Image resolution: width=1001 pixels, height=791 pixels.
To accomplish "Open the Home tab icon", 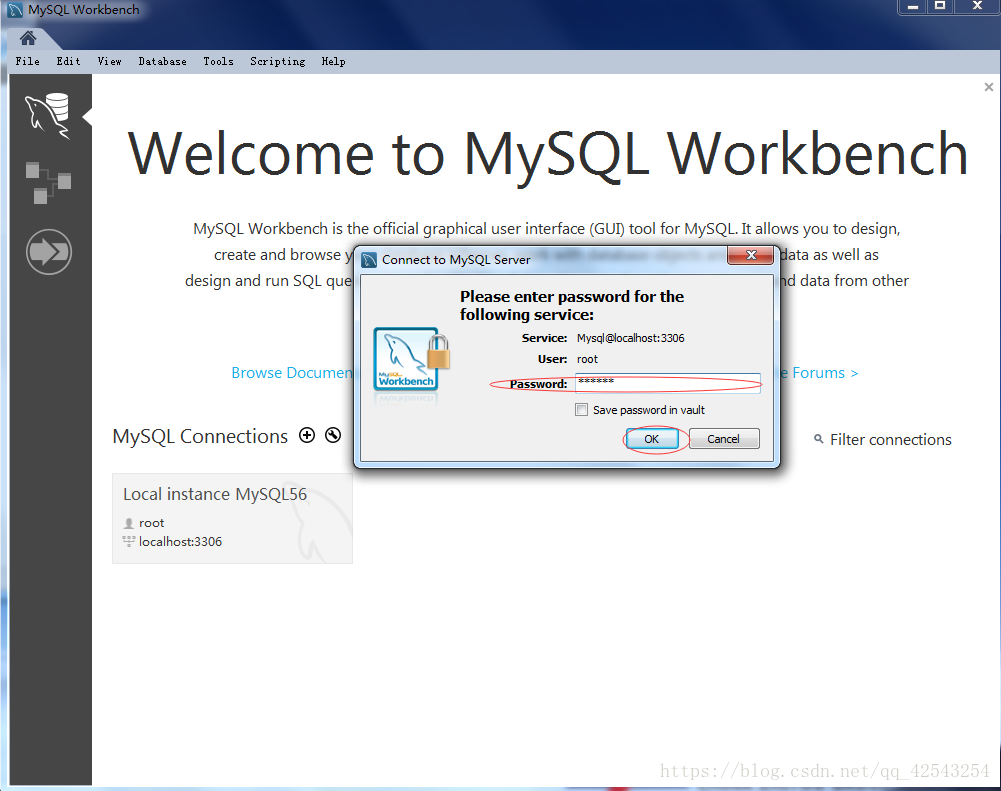I will pos(27,38).
